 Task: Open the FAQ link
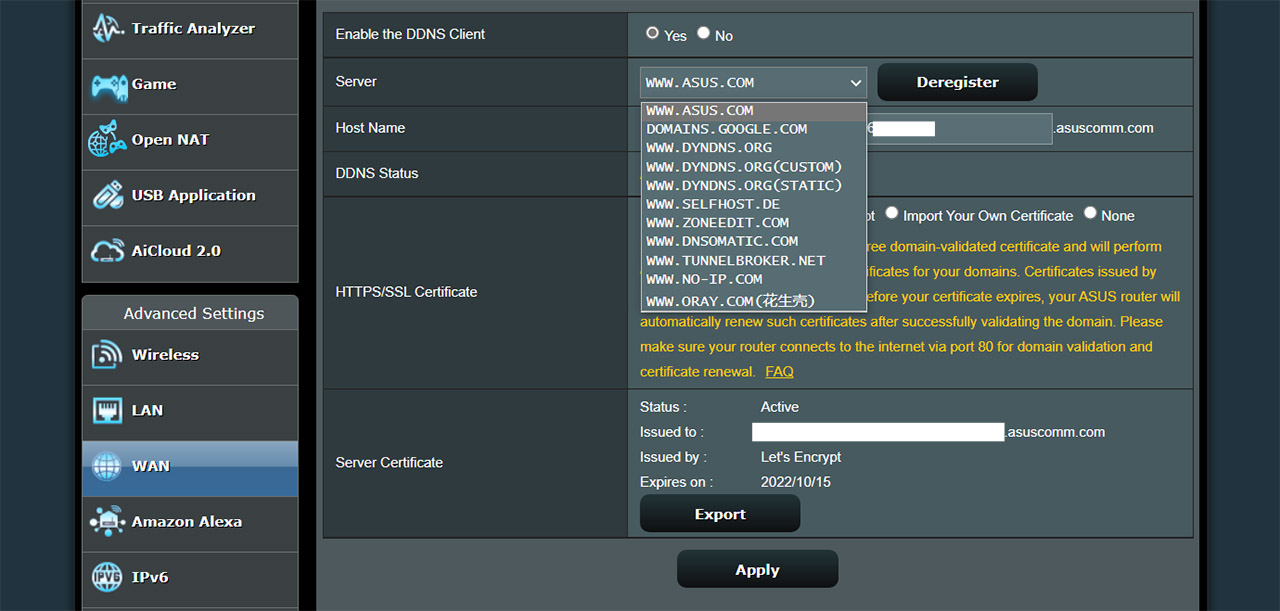coord(779,371)
